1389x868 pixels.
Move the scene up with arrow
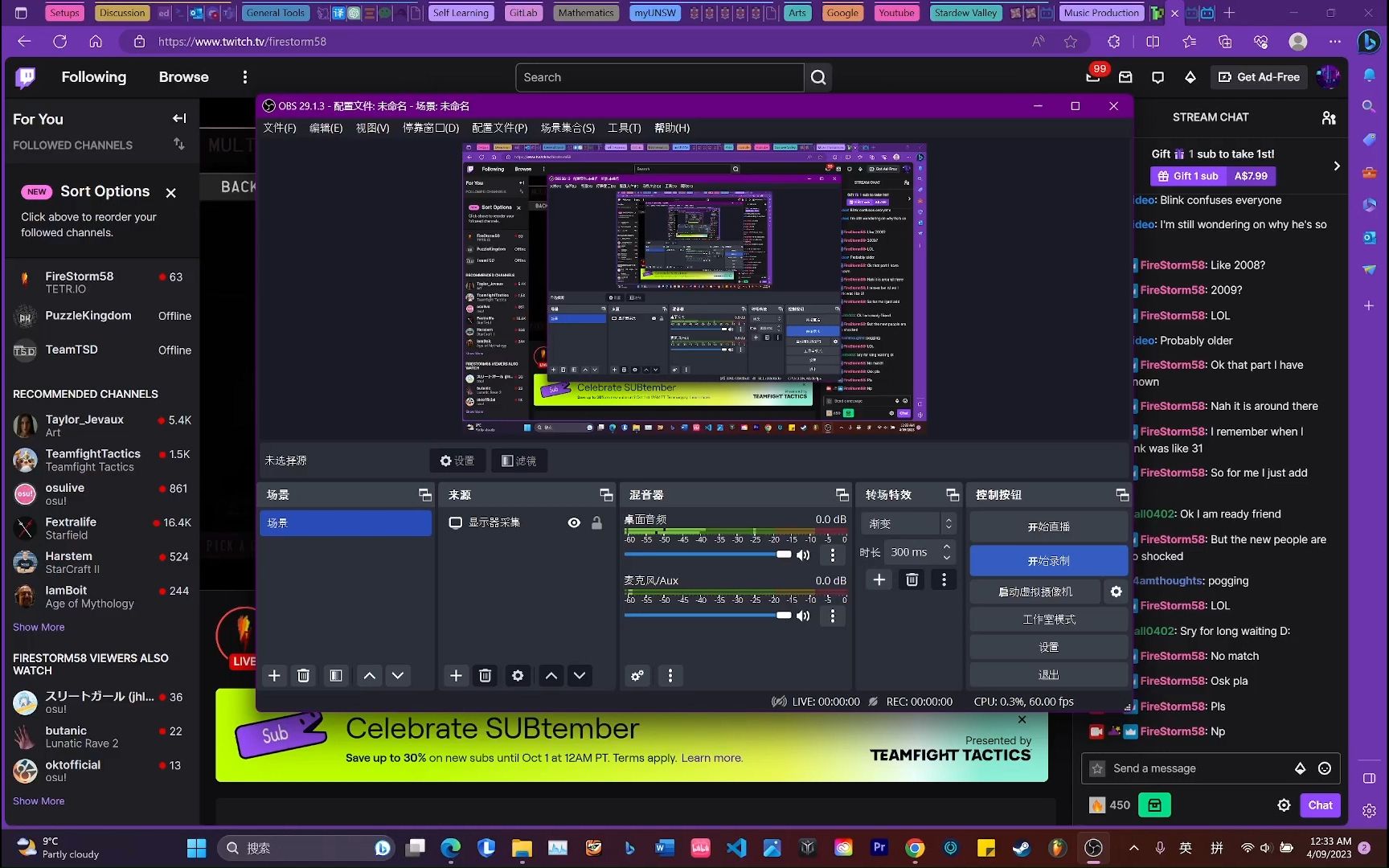click(x=369, y=676)
